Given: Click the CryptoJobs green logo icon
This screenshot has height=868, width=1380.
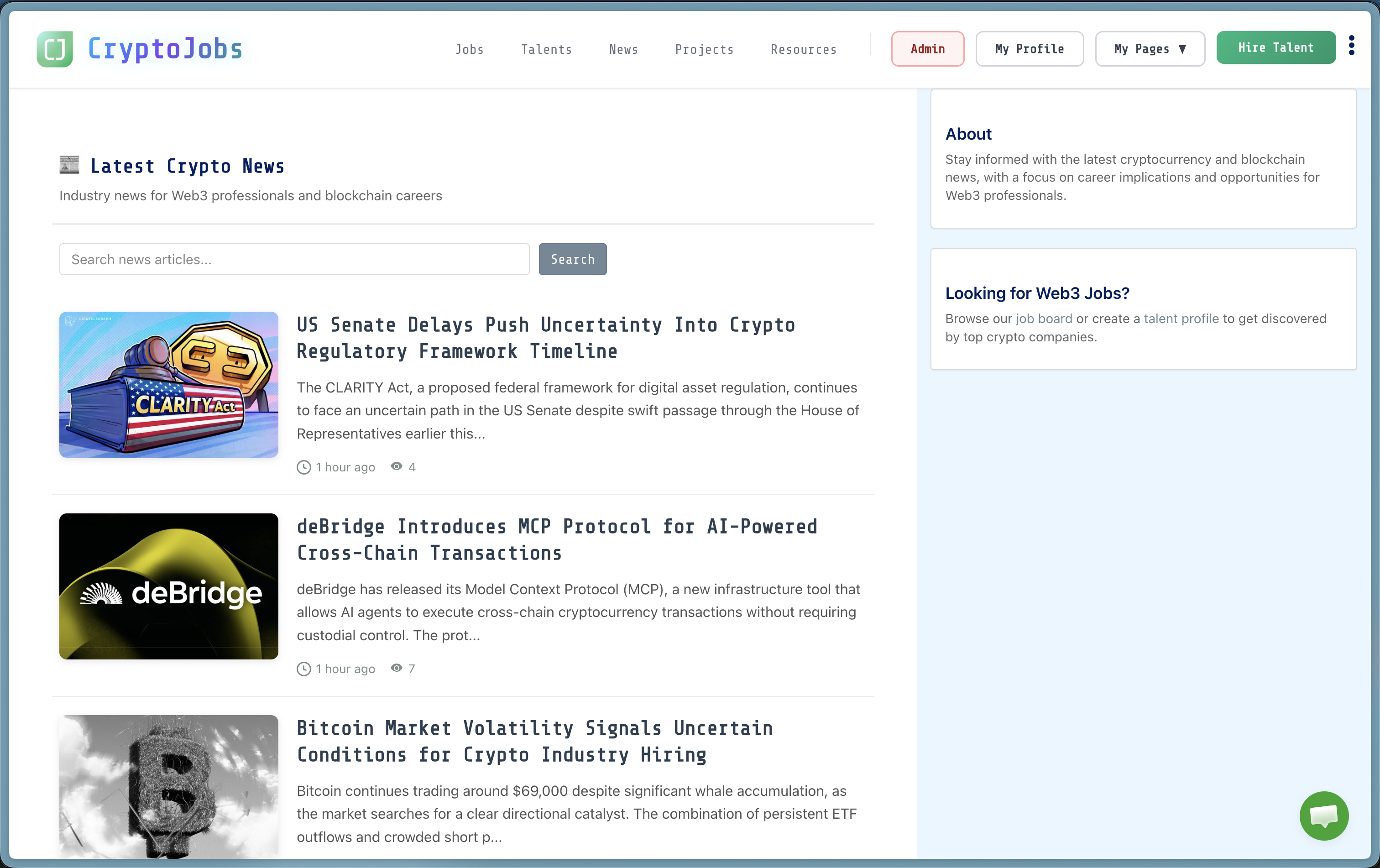Looking at the screenshot, I should (x=54, y=49).
